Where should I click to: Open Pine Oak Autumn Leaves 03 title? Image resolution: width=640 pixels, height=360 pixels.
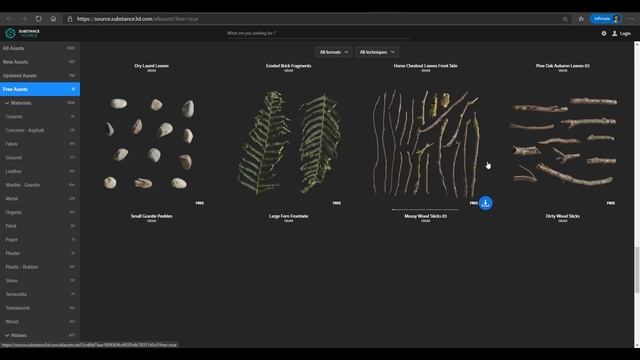(562, 66)
